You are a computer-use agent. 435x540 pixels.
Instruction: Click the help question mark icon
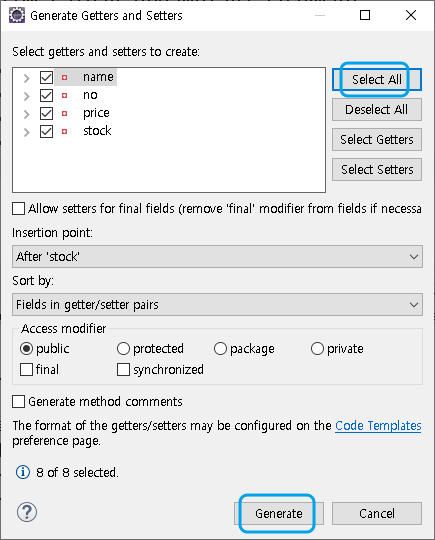tap(27, 512)
